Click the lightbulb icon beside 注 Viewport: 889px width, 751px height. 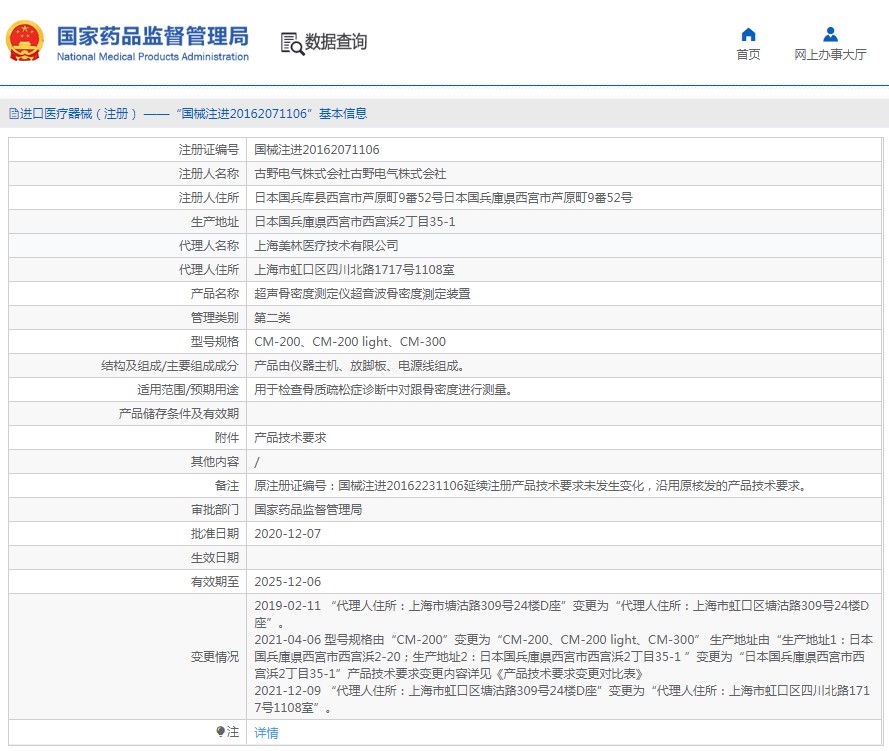pyautogui.click(x=220, y=732)
